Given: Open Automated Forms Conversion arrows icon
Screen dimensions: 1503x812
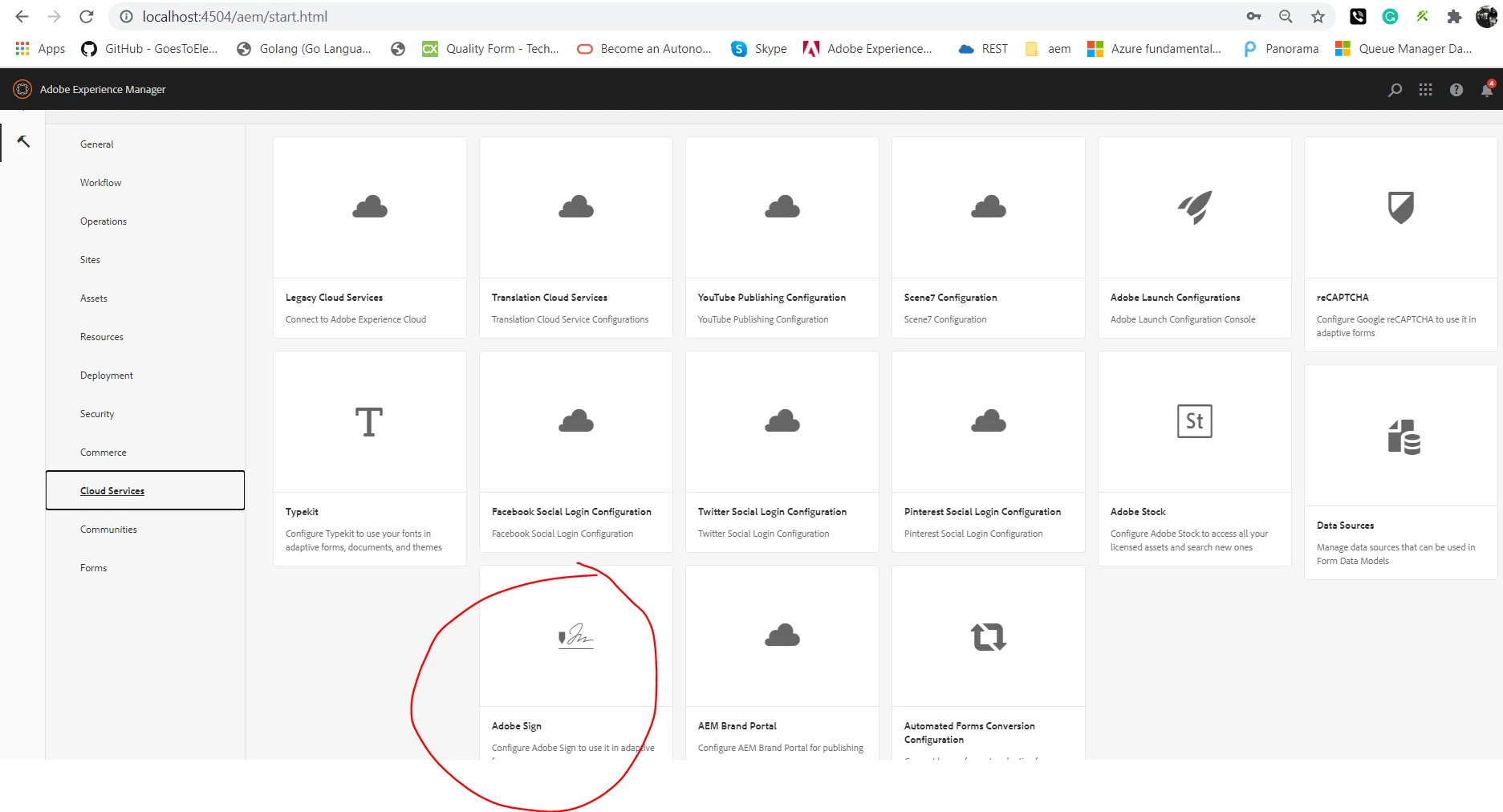Looking at the screenshot, I should (x=989, y=637).
